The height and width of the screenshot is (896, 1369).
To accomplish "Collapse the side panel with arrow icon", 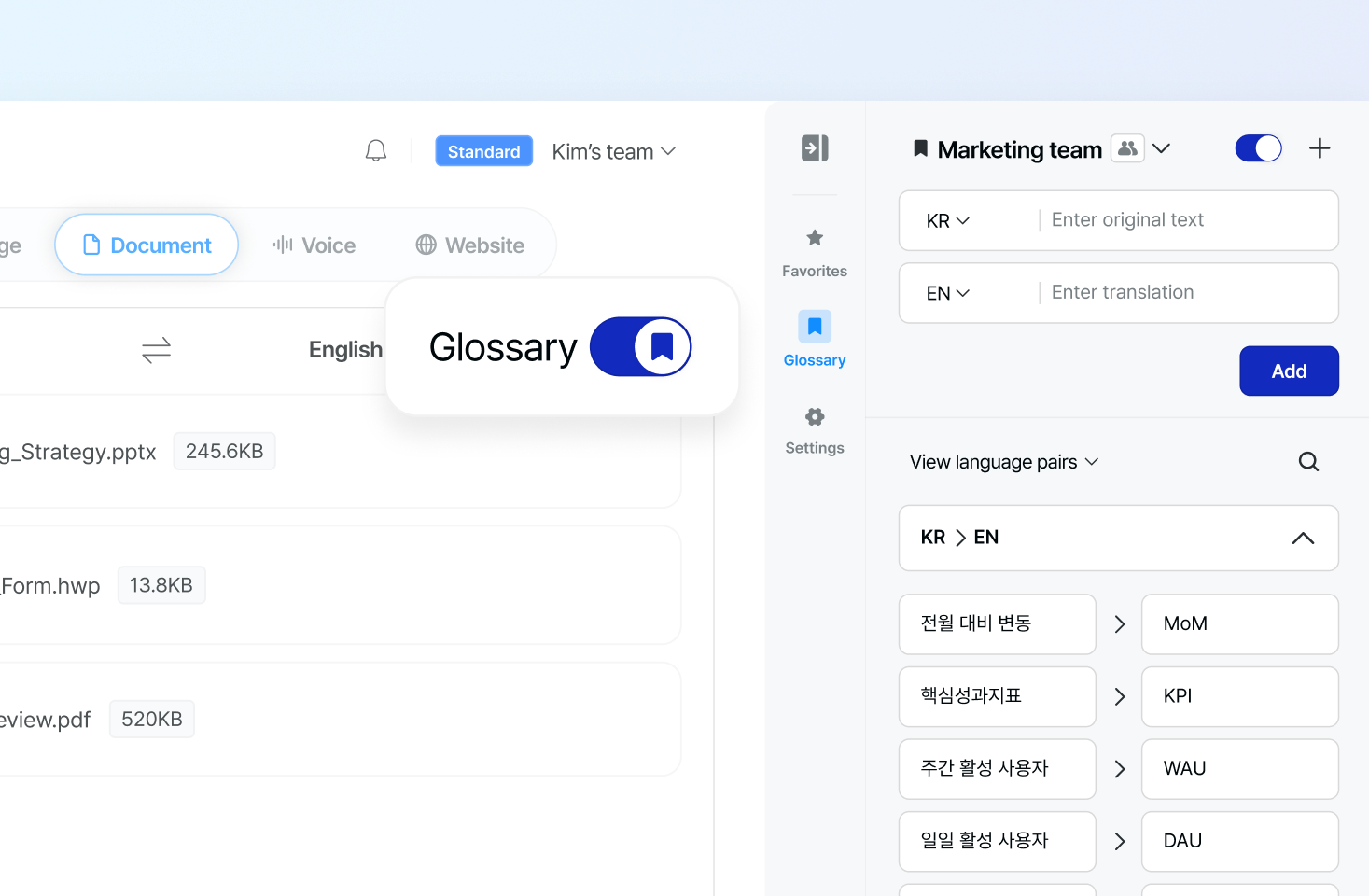I will (815, 148).
